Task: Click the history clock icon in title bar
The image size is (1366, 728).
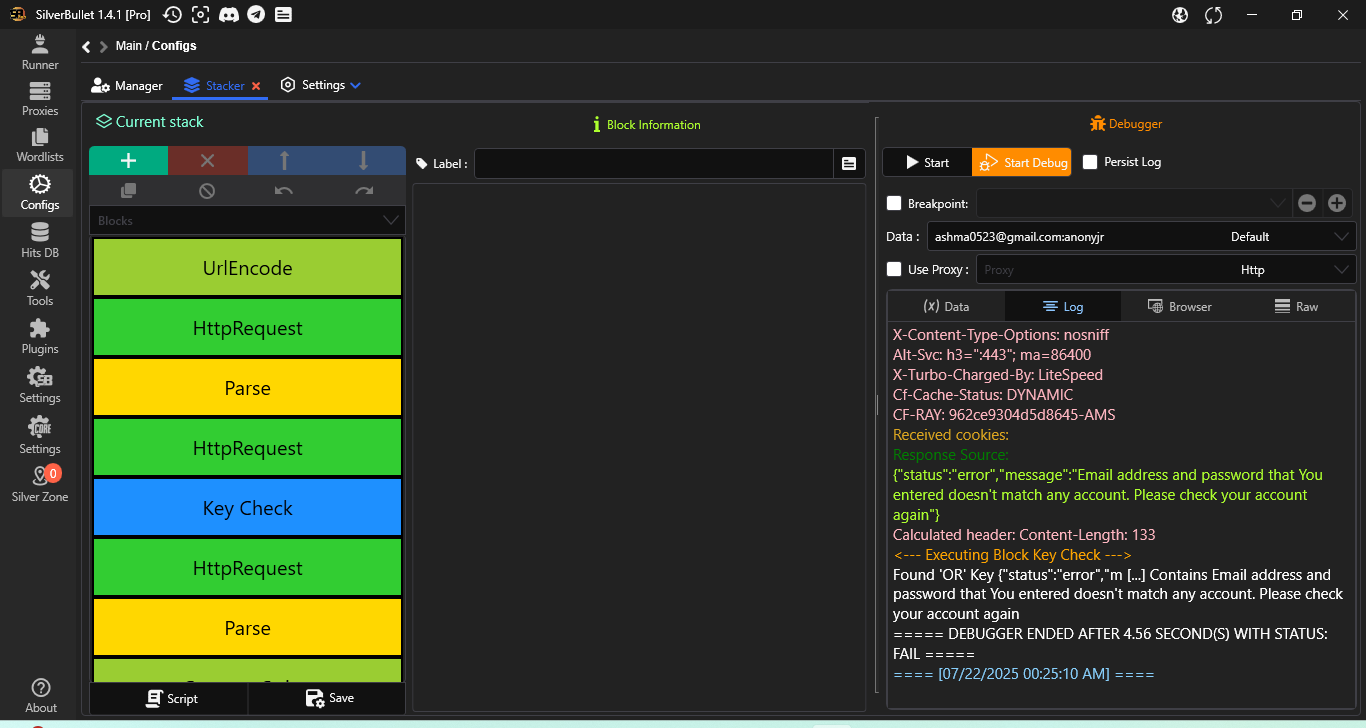Action: tap(173, 14)
